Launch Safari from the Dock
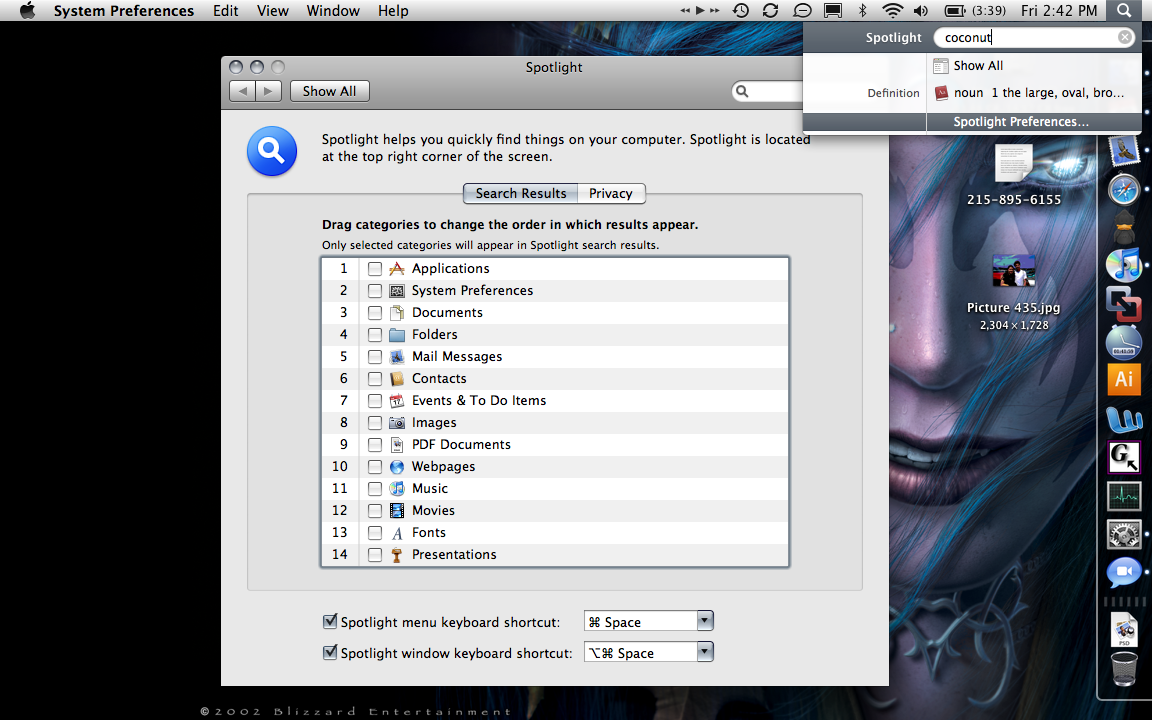1152x720 pixels. 1124,190
